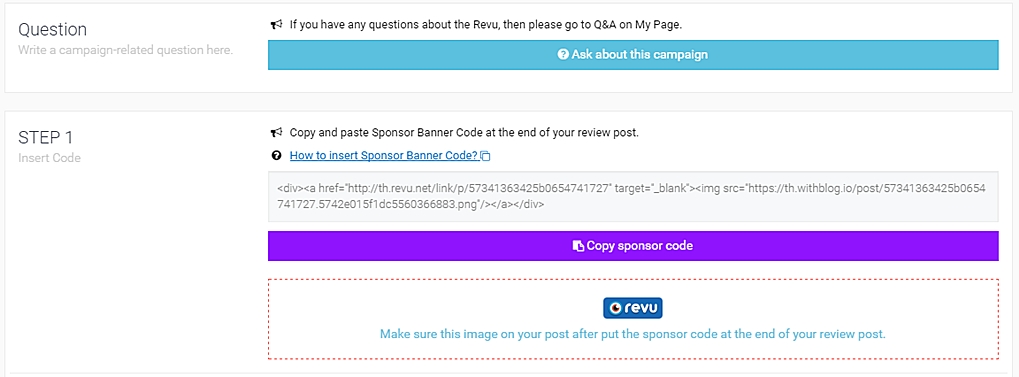The width and height of the screenshot is (1019, 377).
Task: Select the Question section heading
Action: [53, 30]
